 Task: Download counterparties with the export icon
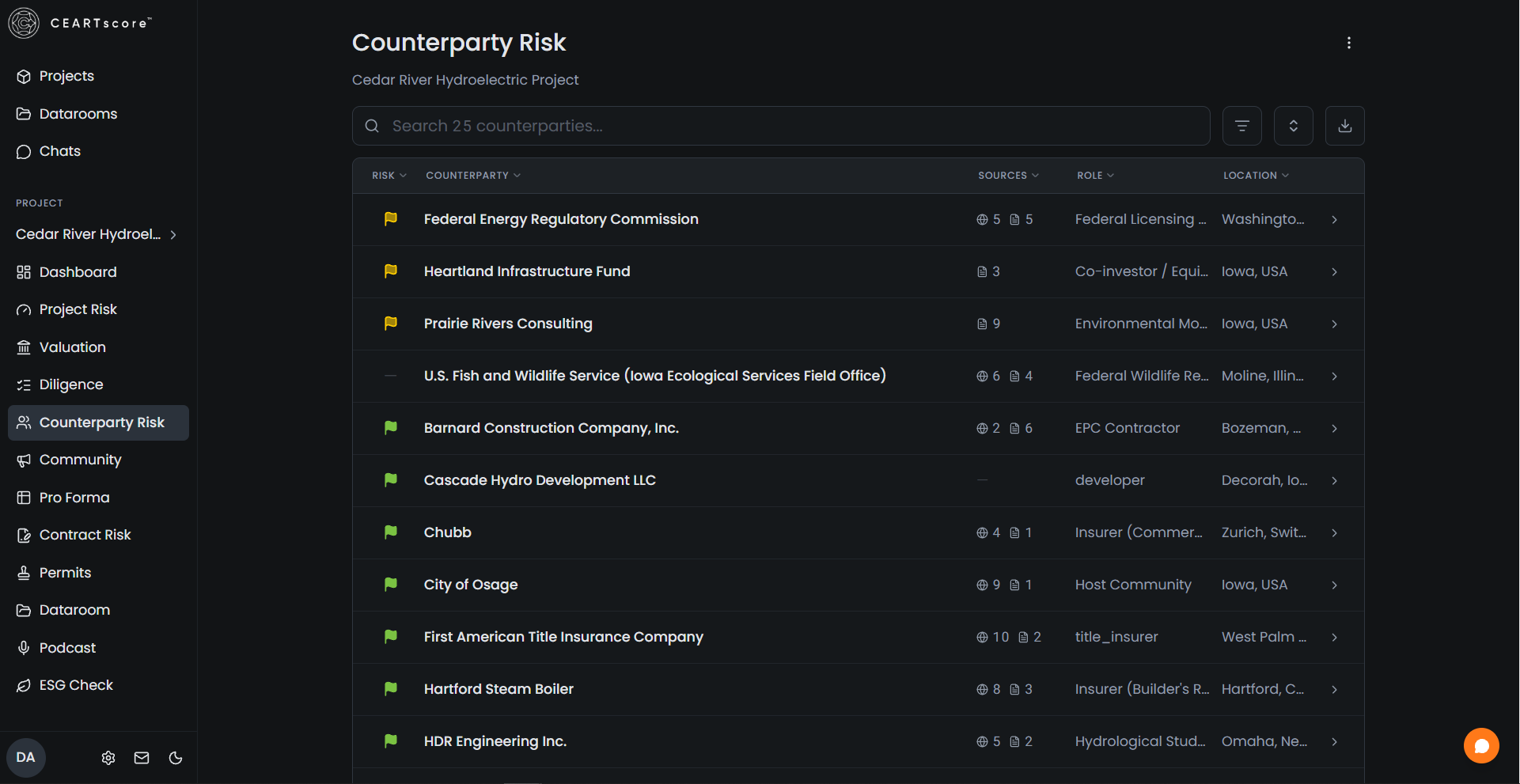(x=1344, y=126)
